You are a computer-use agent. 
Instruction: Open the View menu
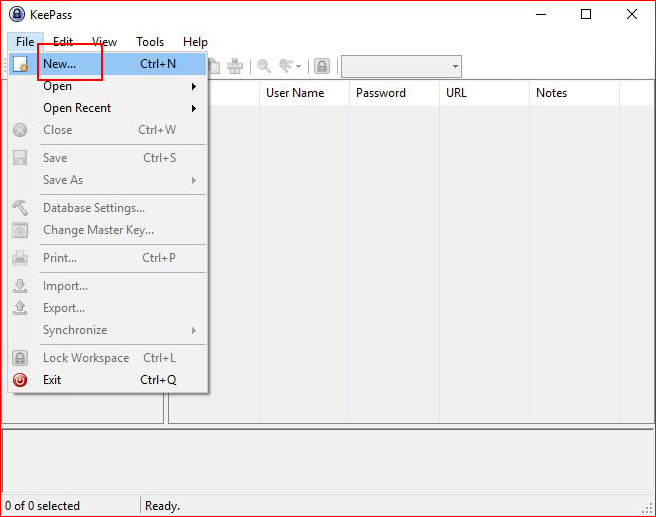(104, 42)
